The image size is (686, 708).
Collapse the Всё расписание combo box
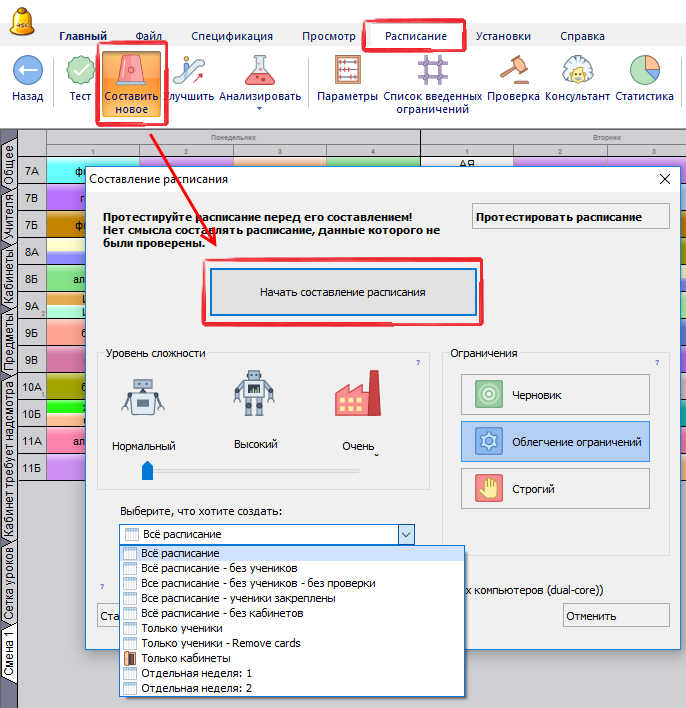coord(405,535)
